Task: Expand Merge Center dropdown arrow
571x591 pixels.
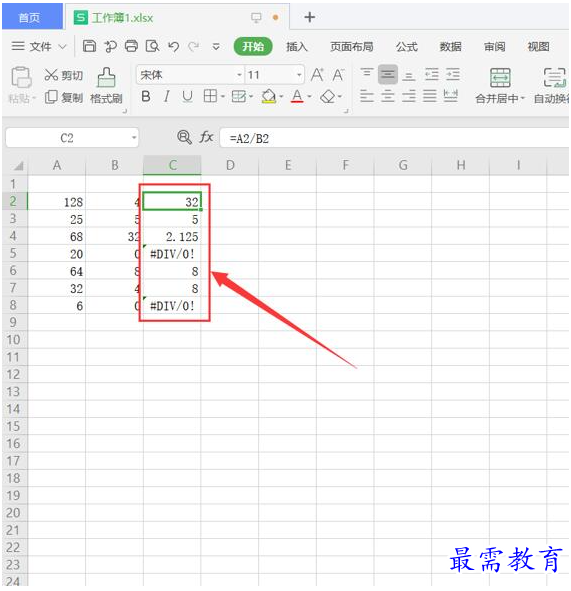Action: point(522,98)
